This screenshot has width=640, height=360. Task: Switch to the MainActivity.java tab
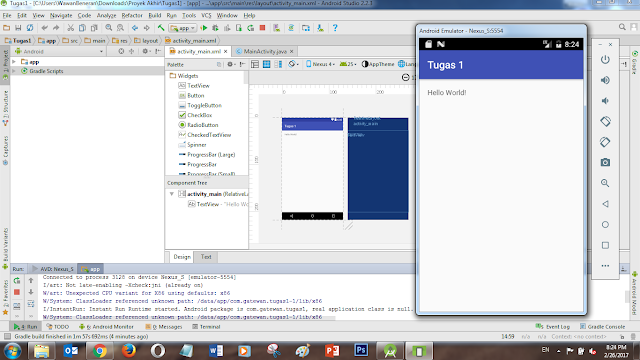pyautogui.click(x=264, y=51)
